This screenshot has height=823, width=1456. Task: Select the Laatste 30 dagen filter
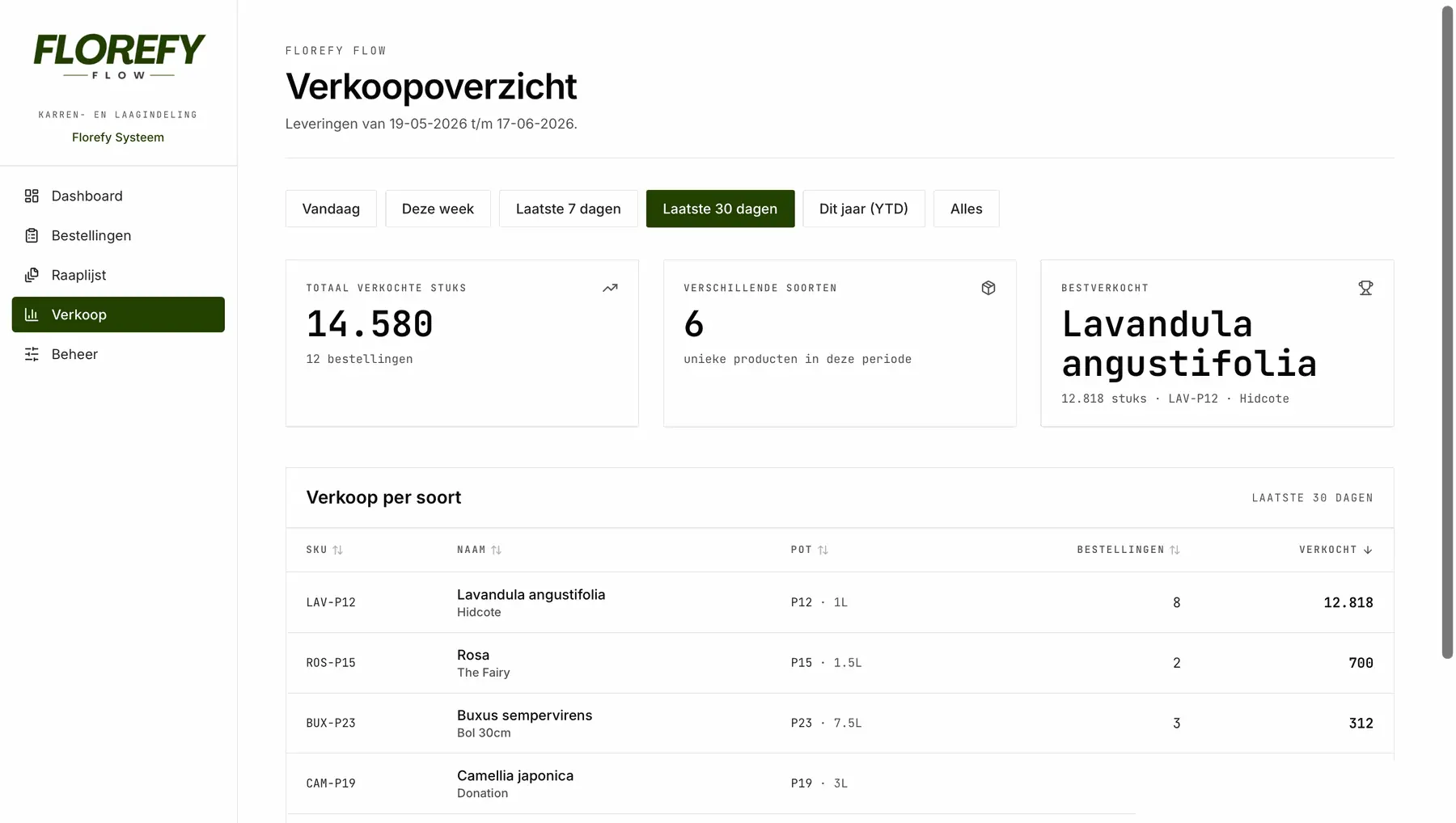pos(720,209)
